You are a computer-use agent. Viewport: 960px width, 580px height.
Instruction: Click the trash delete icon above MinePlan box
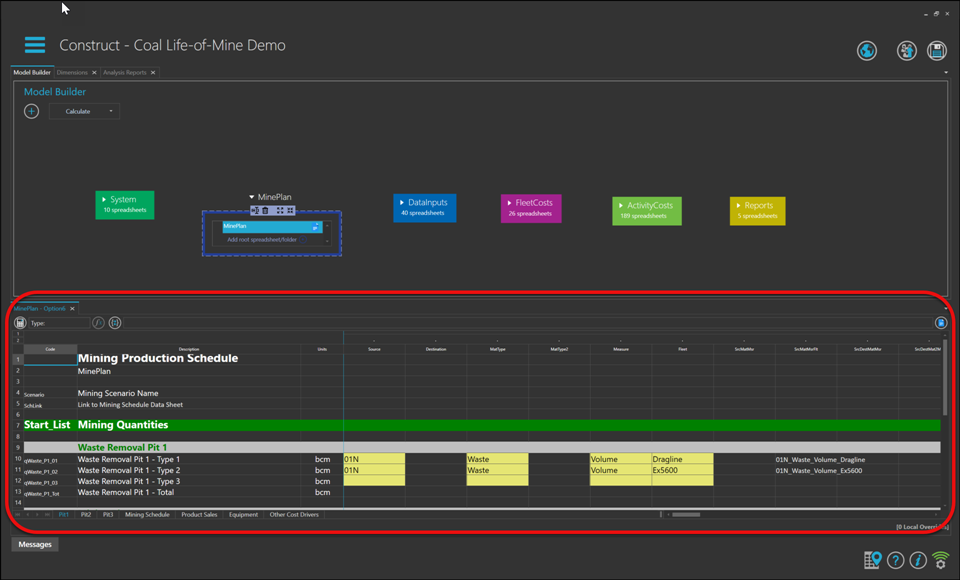coord(265,210)
